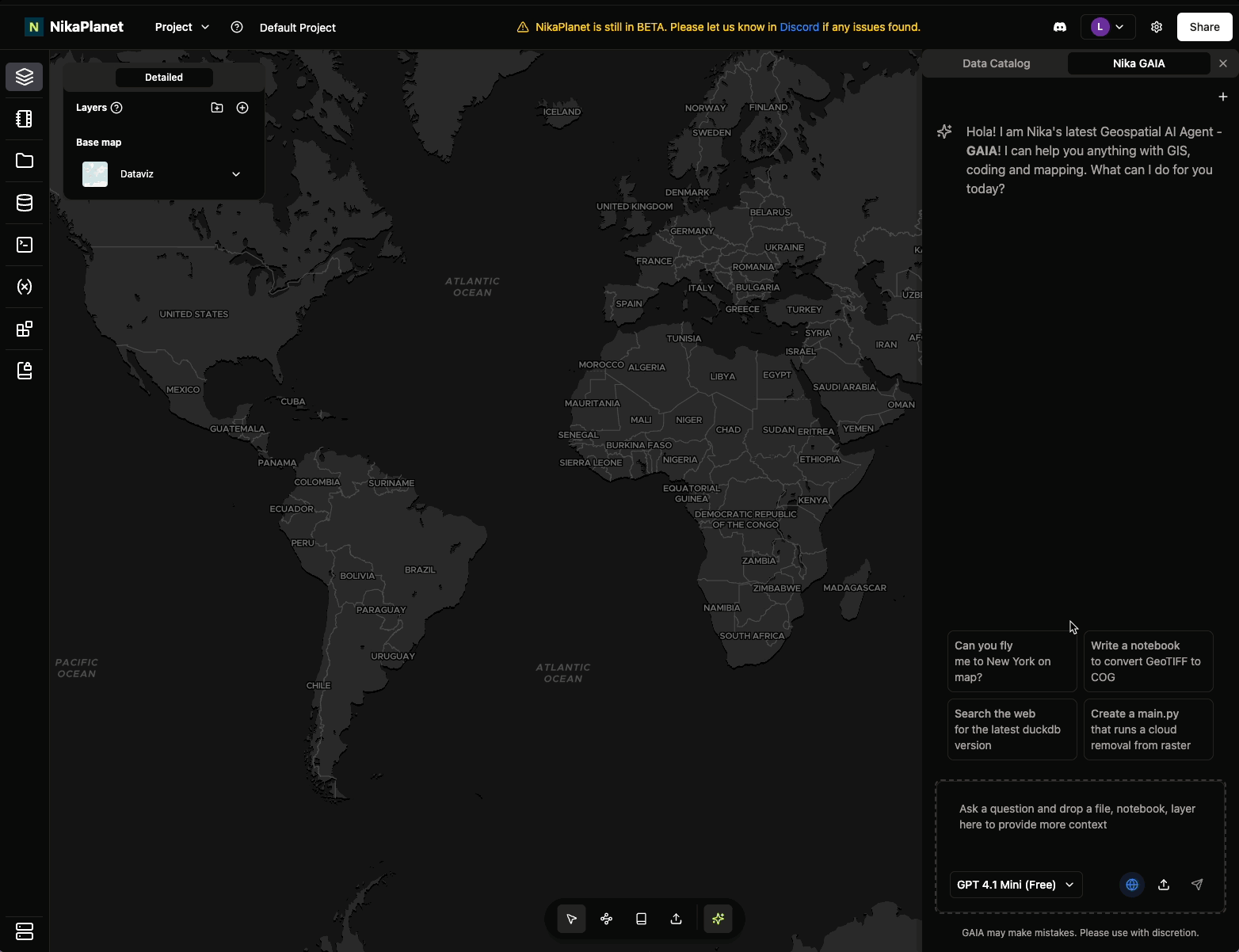Click the book icon in the map toolbar
This screenshot has height=952, width=1239.
pyautogui.click(x=641, y=919)
